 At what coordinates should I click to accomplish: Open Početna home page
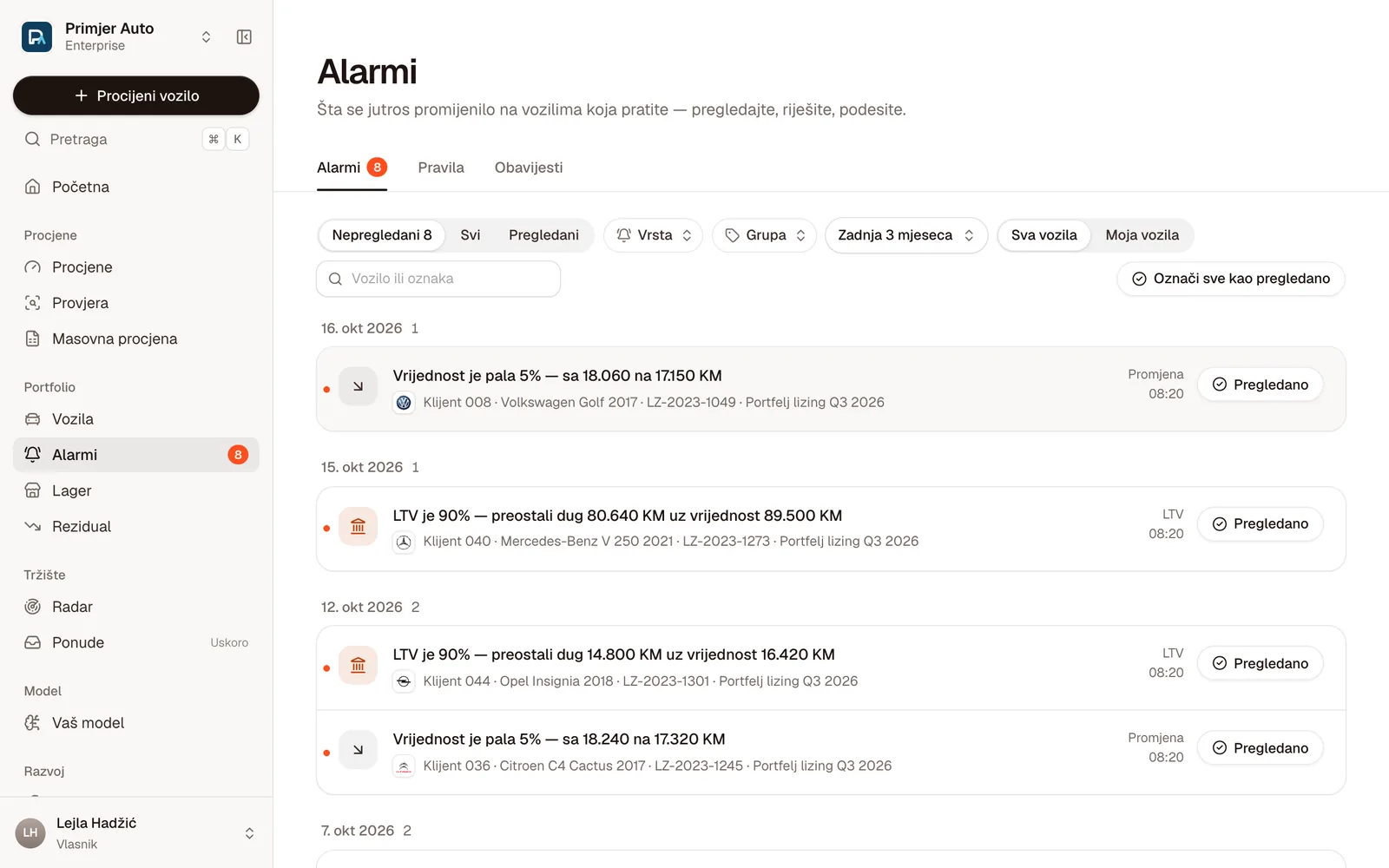136,187
